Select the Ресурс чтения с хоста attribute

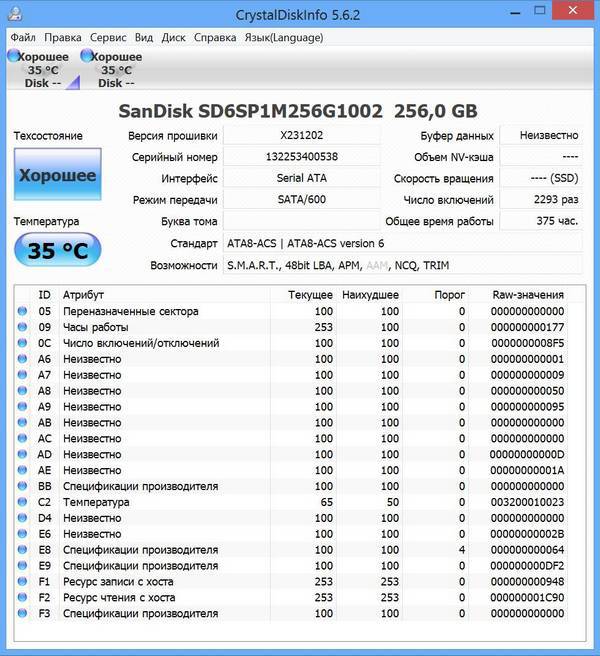(119, 597)
